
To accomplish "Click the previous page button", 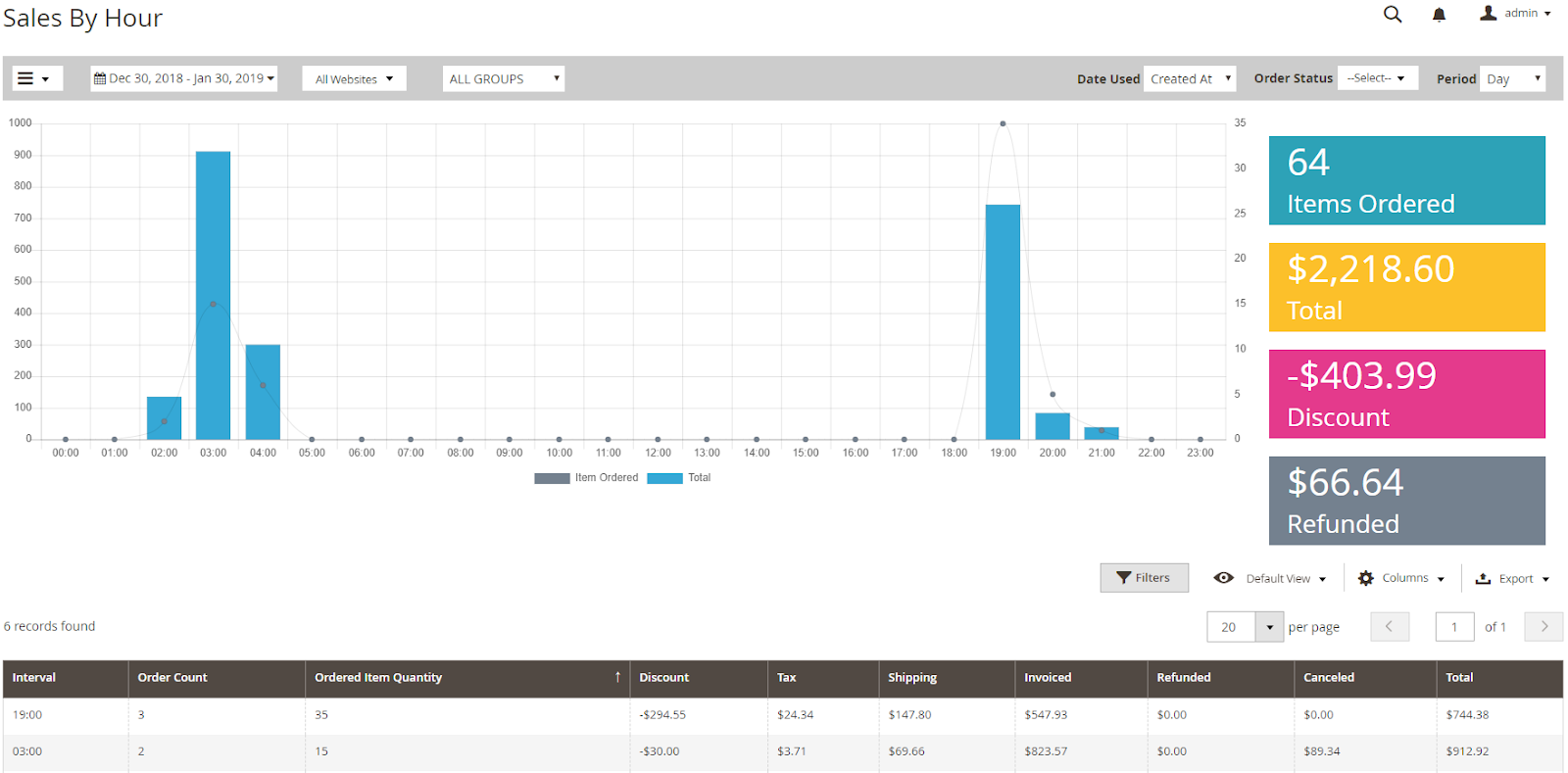I will (1389, 627).
